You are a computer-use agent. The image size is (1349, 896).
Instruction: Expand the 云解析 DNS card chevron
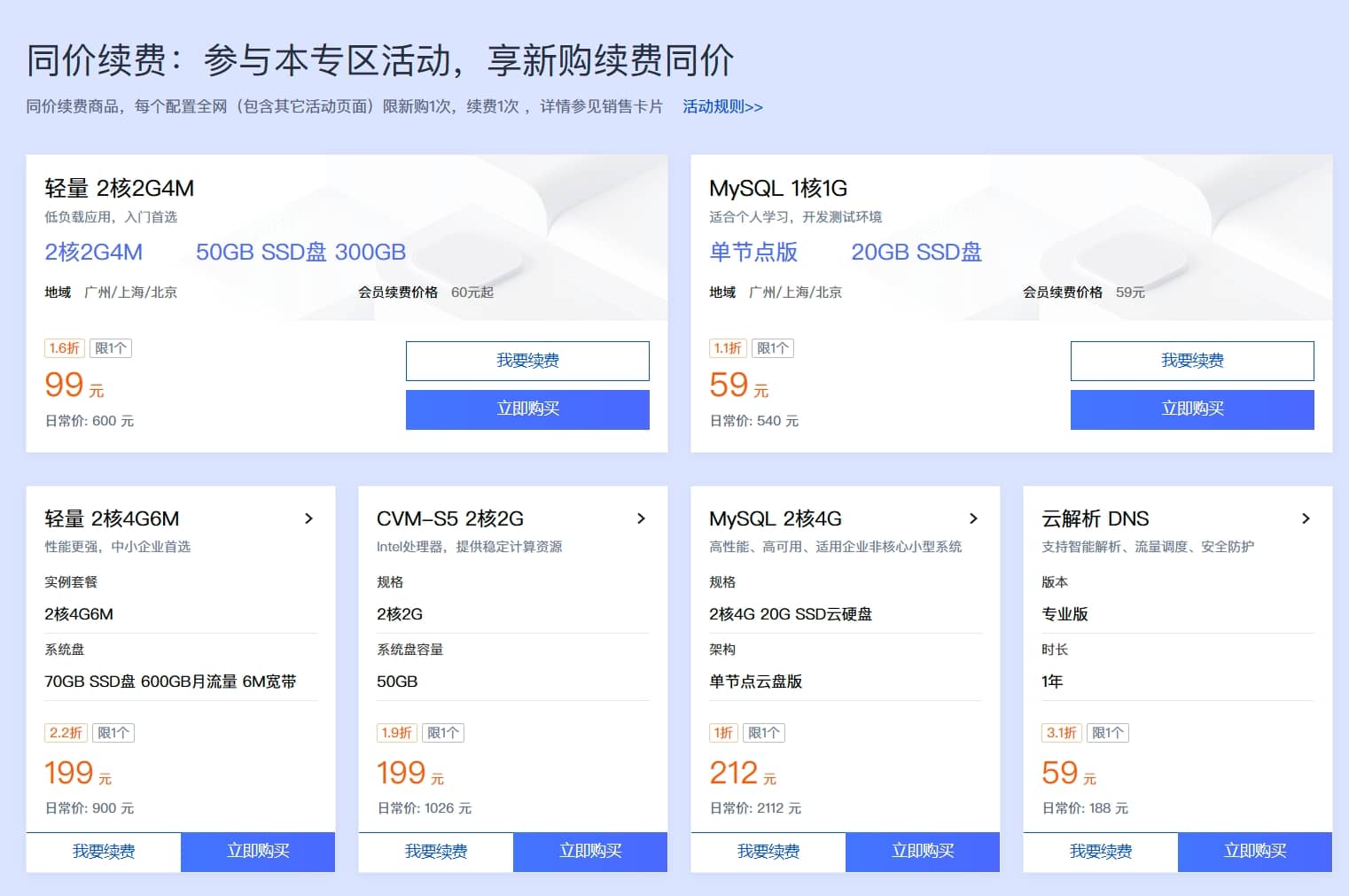point(1306,518)
